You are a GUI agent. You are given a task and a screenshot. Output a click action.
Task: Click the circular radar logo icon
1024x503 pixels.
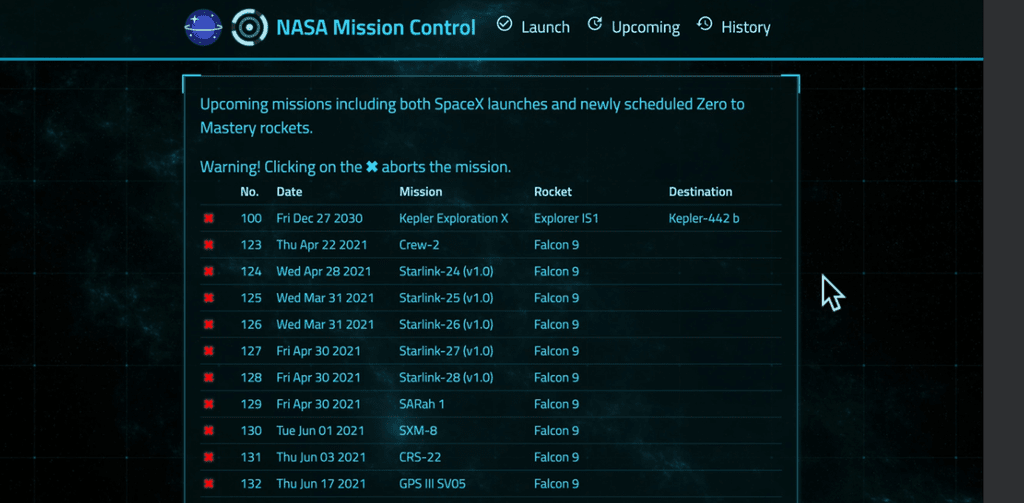pyautogui.click(x=250, y=27)
